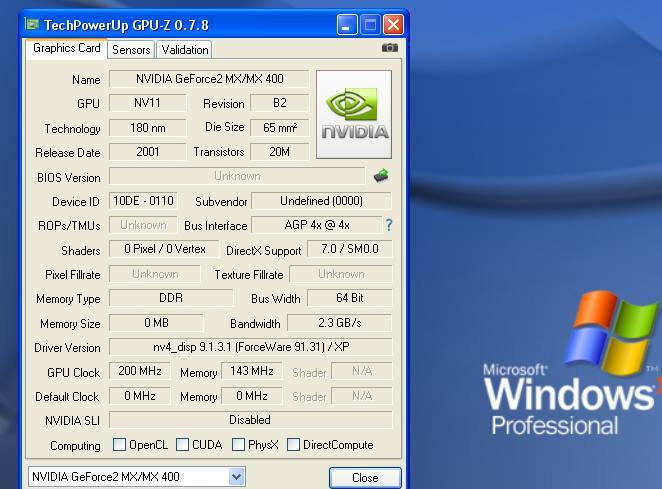Toggle the CUDA checkbox
This screenshot has width=662, height=489.
coord(182,444)
